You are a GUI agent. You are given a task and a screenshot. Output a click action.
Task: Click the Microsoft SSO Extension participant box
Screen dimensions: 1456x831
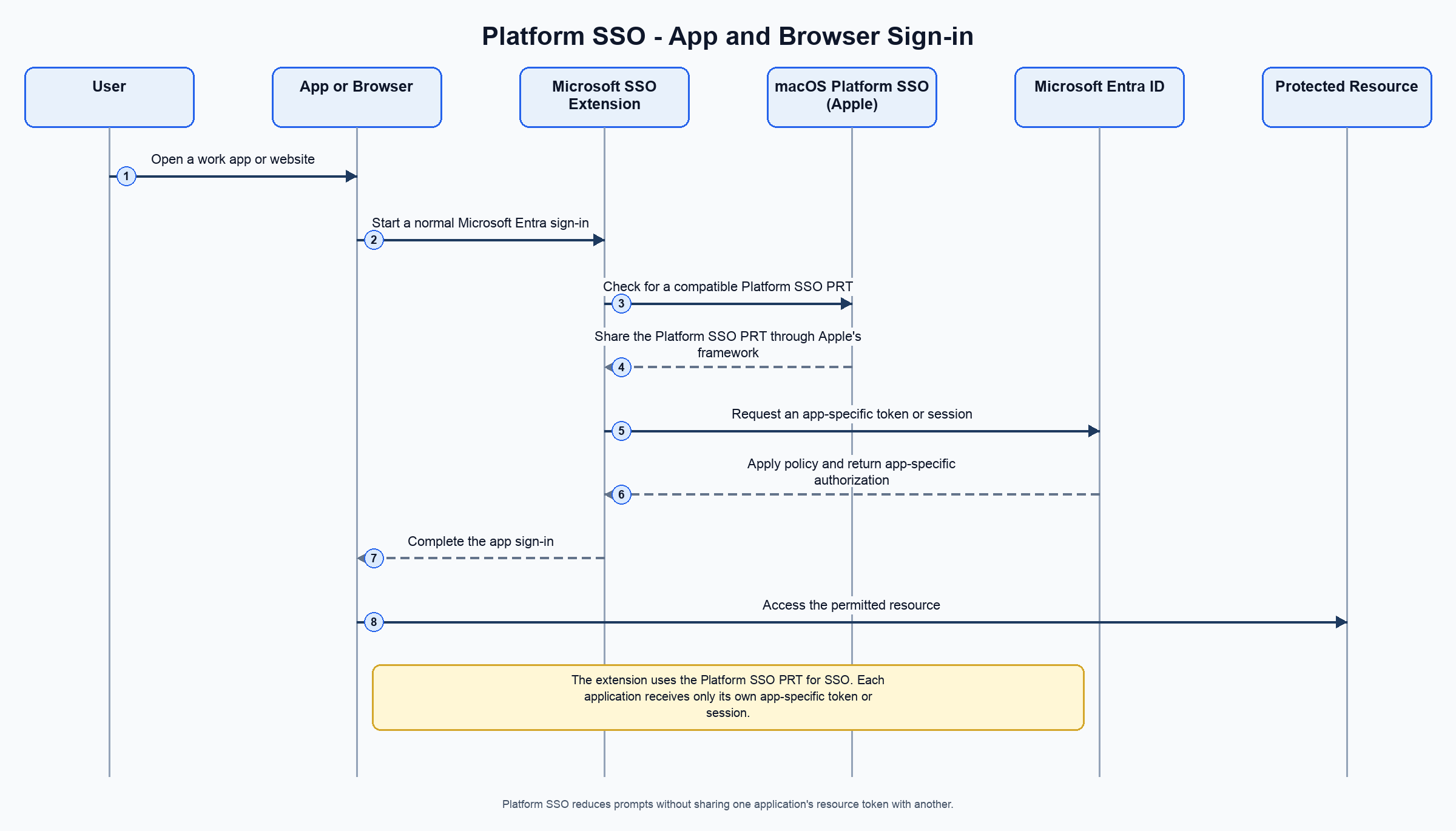604,97
